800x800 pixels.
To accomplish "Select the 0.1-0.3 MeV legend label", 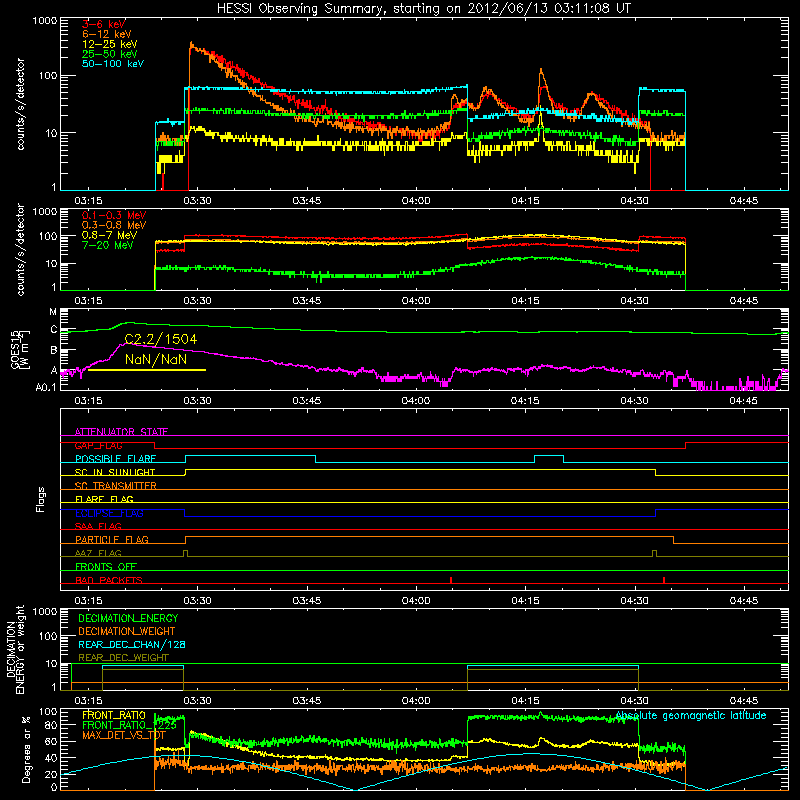I will tap(113, 215).
